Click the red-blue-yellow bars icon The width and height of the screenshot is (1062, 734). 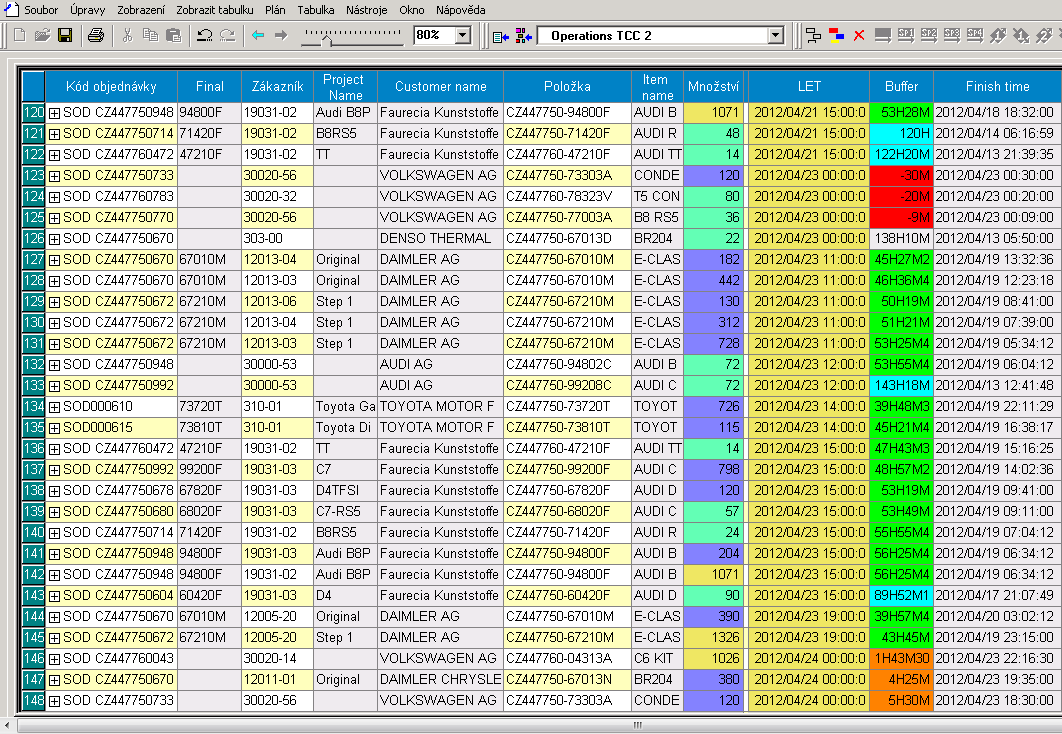tap(836, 36)
